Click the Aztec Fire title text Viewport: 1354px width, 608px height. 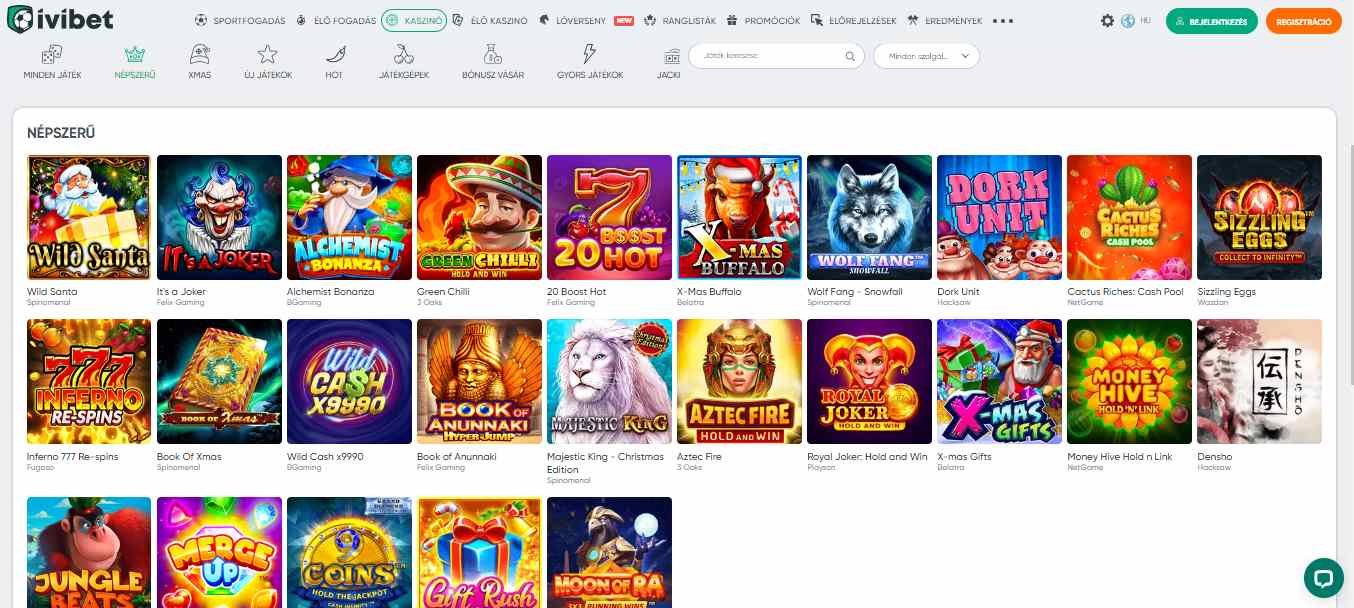click(699, 456)
